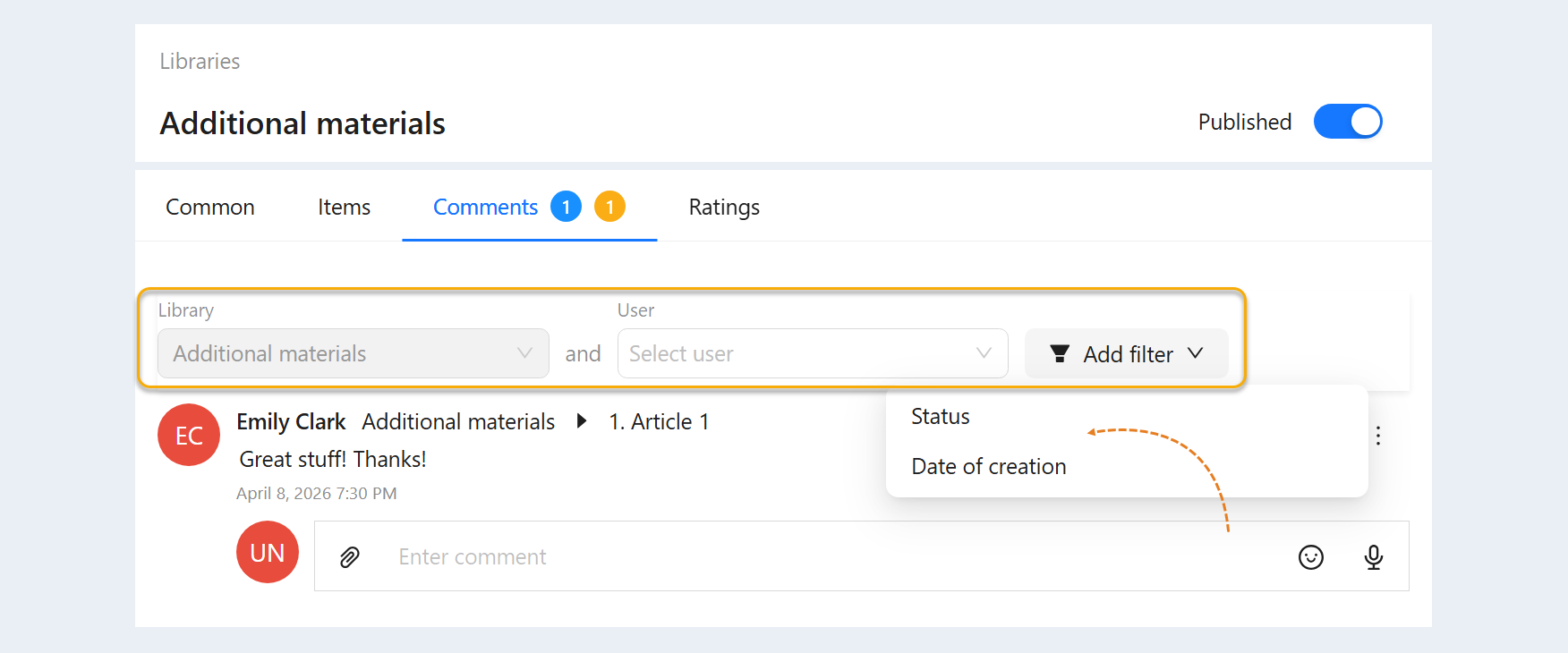Follow the Libraries breadcrumb link

pyautogui.click(x=200, y=62)
